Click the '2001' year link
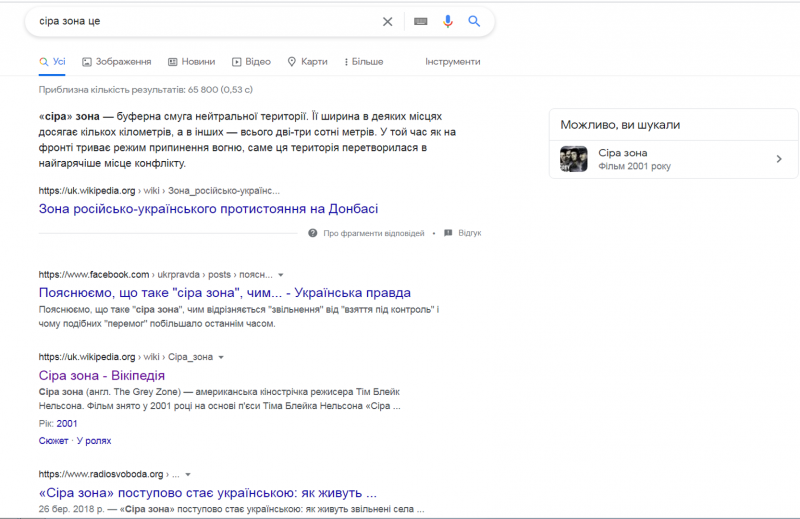The height and width of the screenshot is (519, 800). [x=67, y=424]
